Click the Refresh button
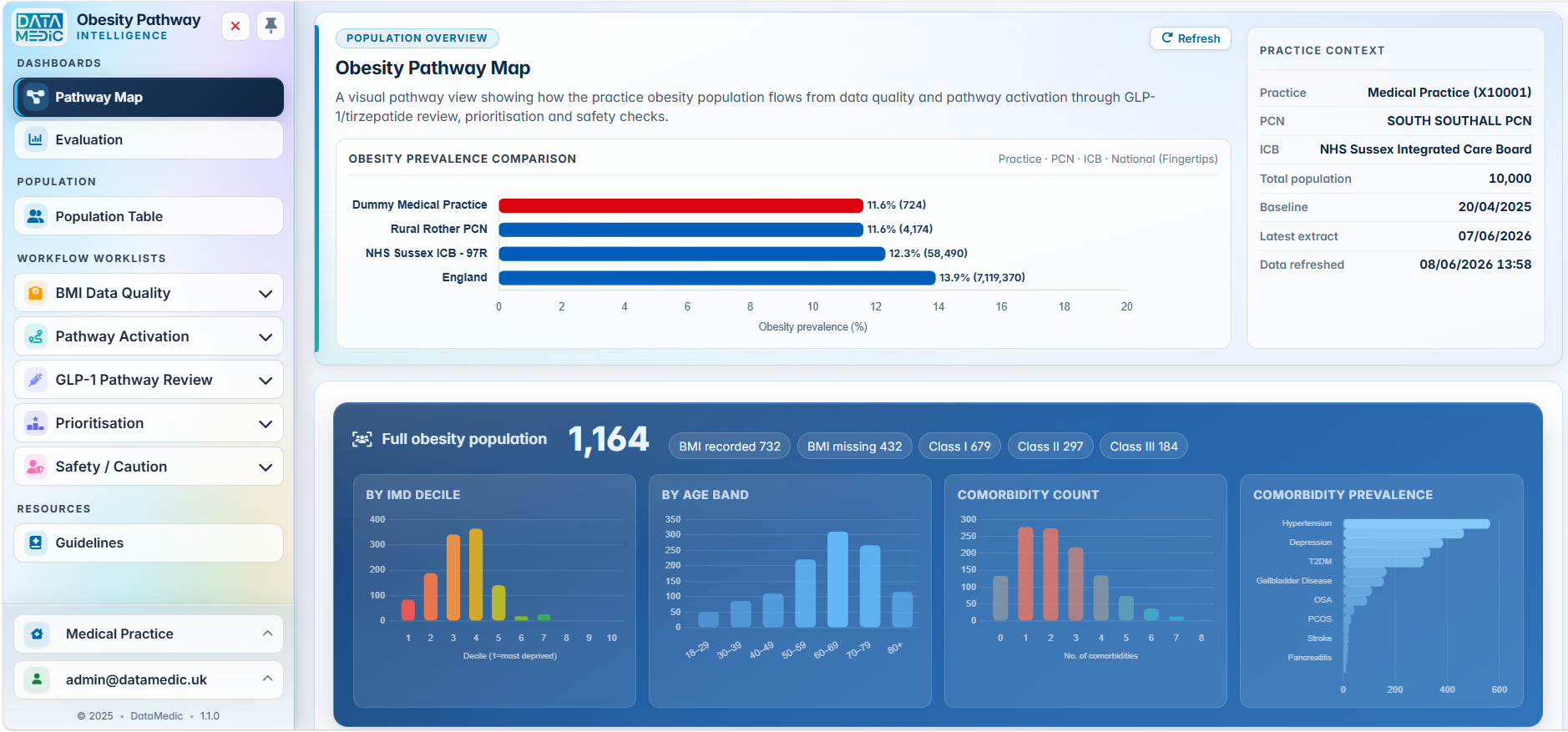 click(1190, 38)
